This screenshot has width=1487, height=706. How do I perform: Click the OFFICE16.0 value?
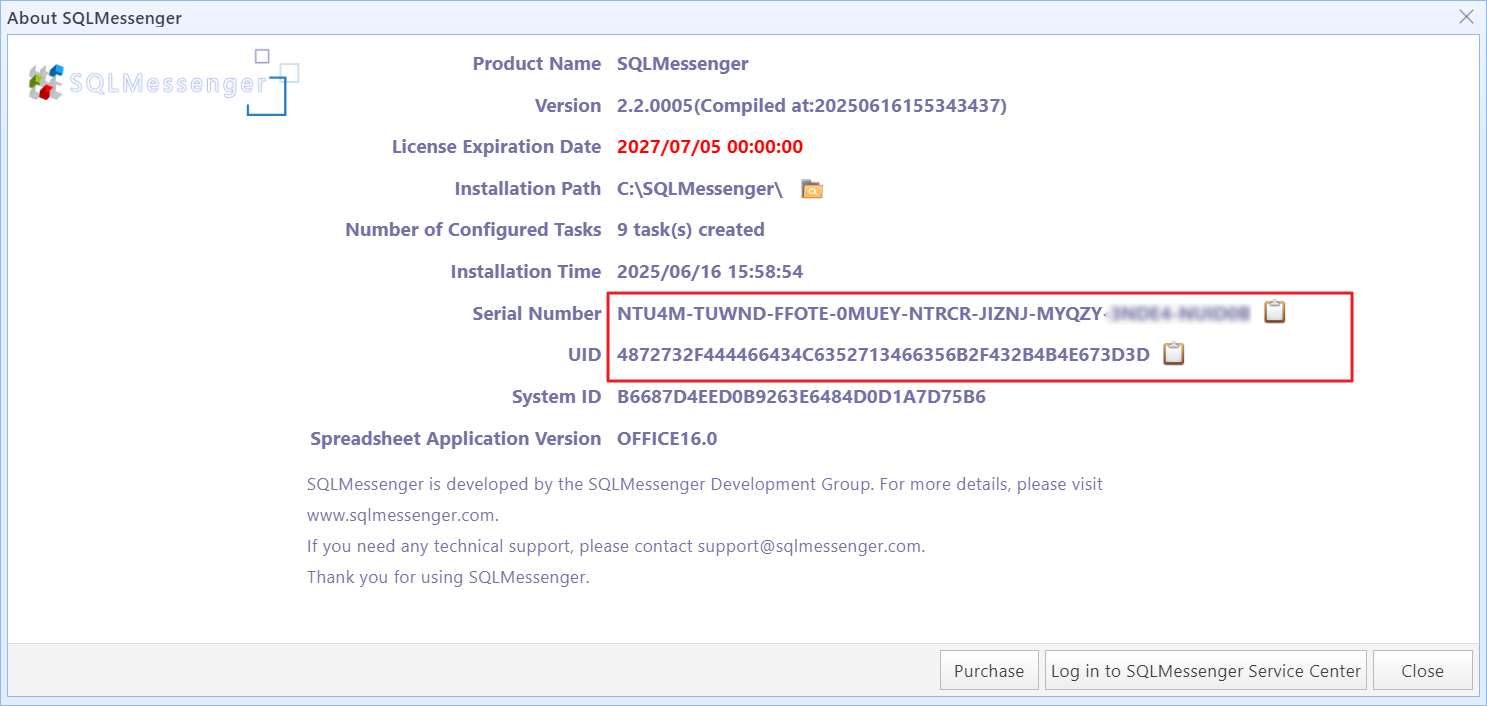(x=667, y=439)
